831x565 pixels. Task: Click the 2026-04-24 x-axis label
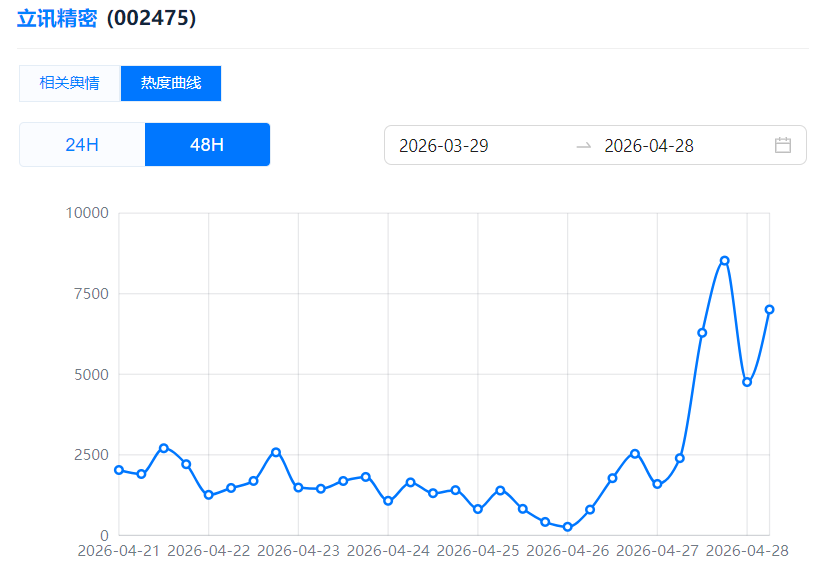pyautogui.click(x=388, y=551)
